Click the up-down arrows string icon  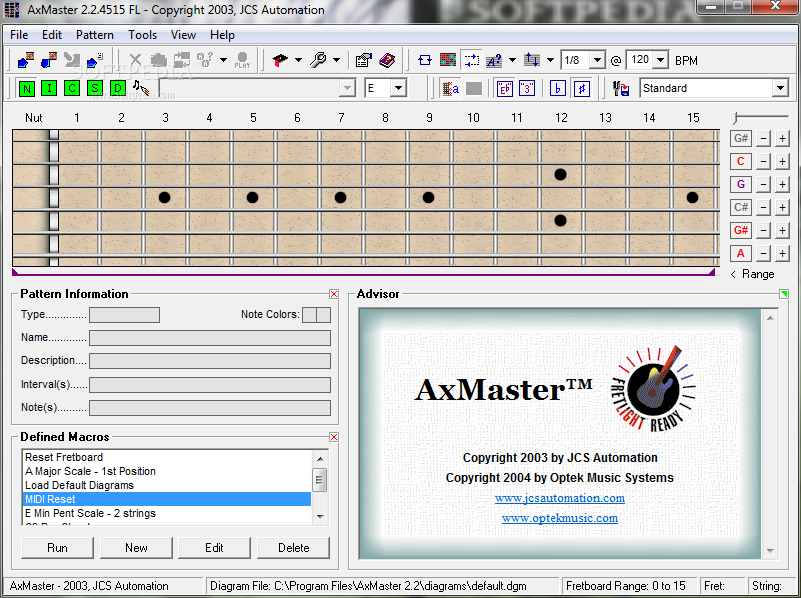pyautogui.click(x=532, y=60)
